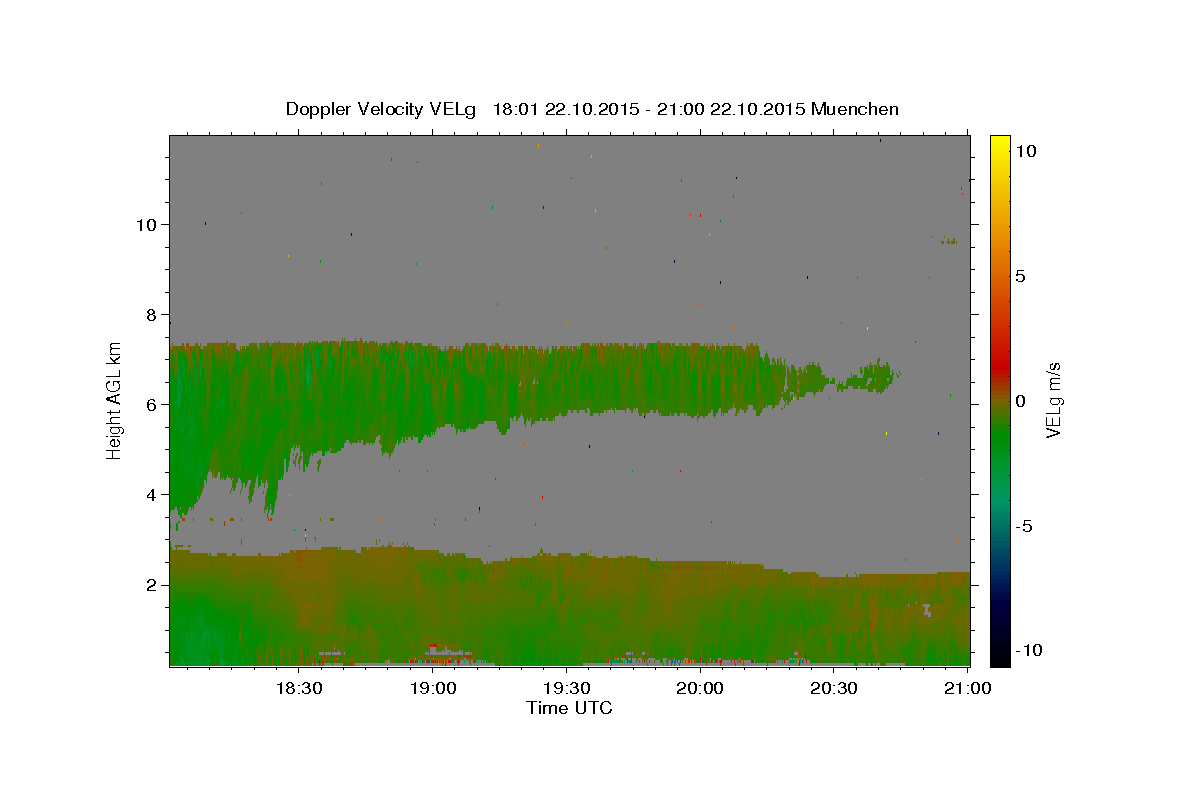The width and height of the screenshot is (1200, 800).
Task: Click the colorbar value "-10" near the bottom
Action: click(x=1028, y=650)
